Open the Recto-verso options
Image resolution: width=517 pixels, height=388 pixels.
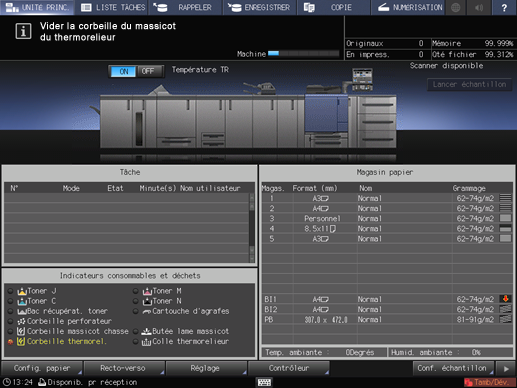click(x=123, y=368)
